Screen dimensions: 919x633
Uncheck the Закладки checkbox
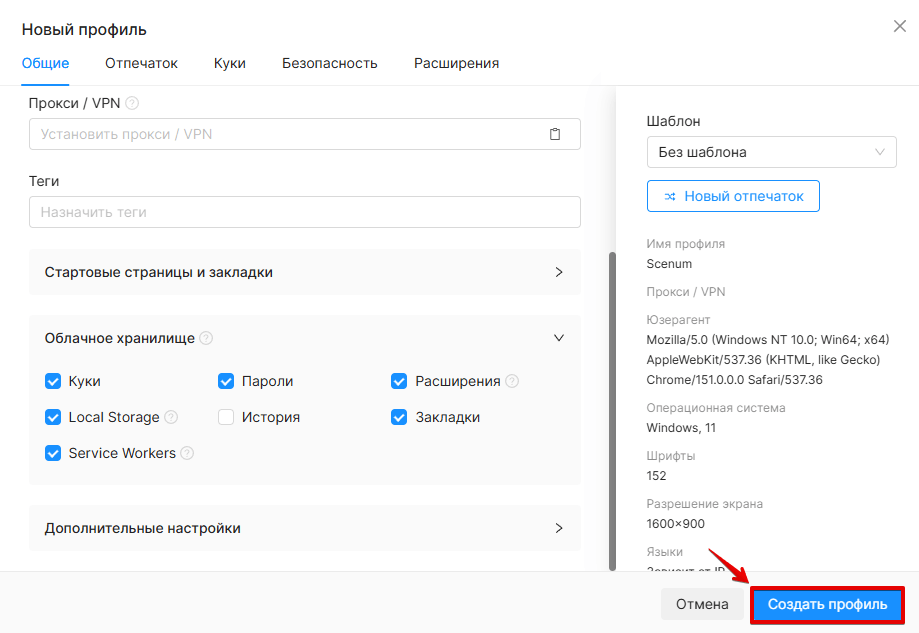click(399, 417)
